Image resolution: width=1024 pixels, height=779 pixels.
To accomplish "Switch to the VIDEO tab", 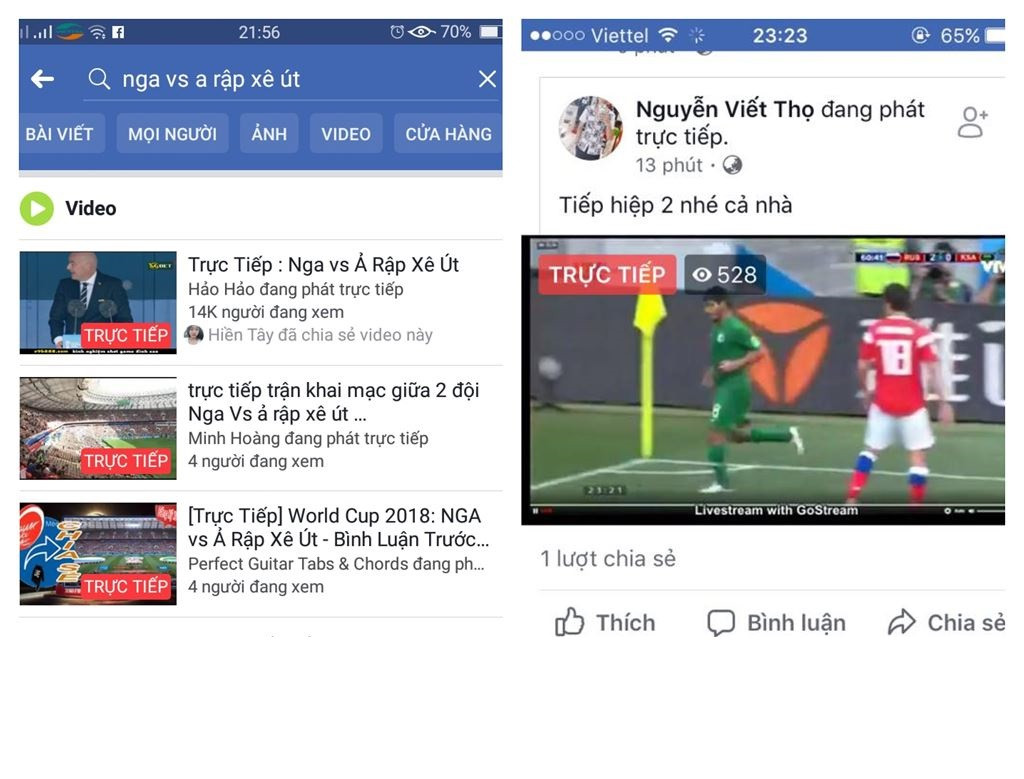I will tap(346, 134).
